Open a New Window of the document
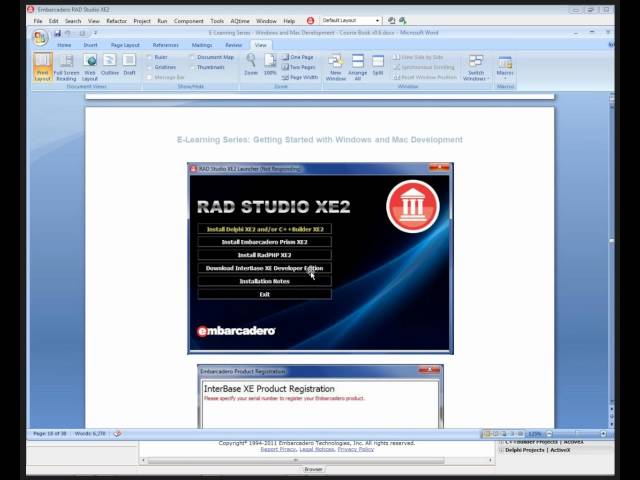 [336, 67]
